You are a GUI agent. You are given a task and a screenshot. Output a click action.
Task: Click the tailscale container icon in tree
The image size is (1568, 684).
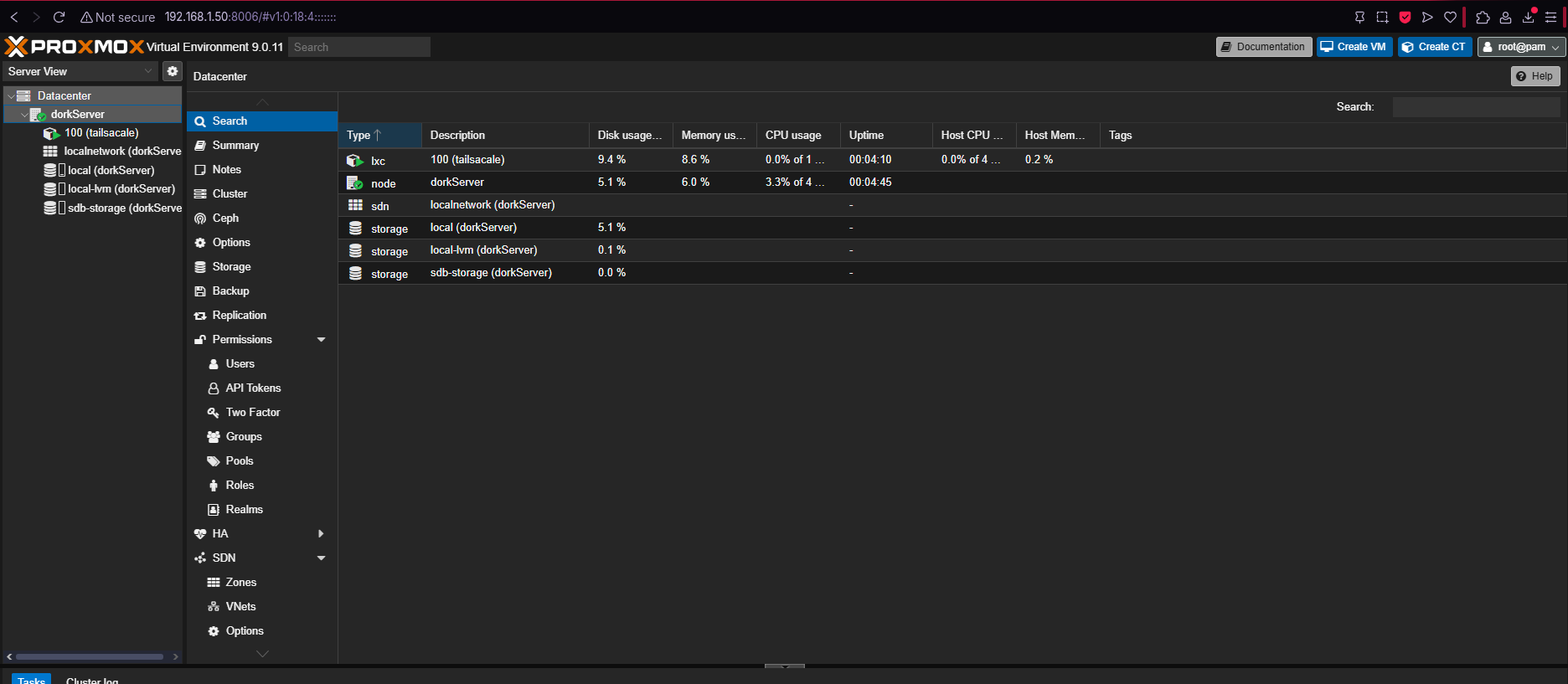tap(51, 133)
